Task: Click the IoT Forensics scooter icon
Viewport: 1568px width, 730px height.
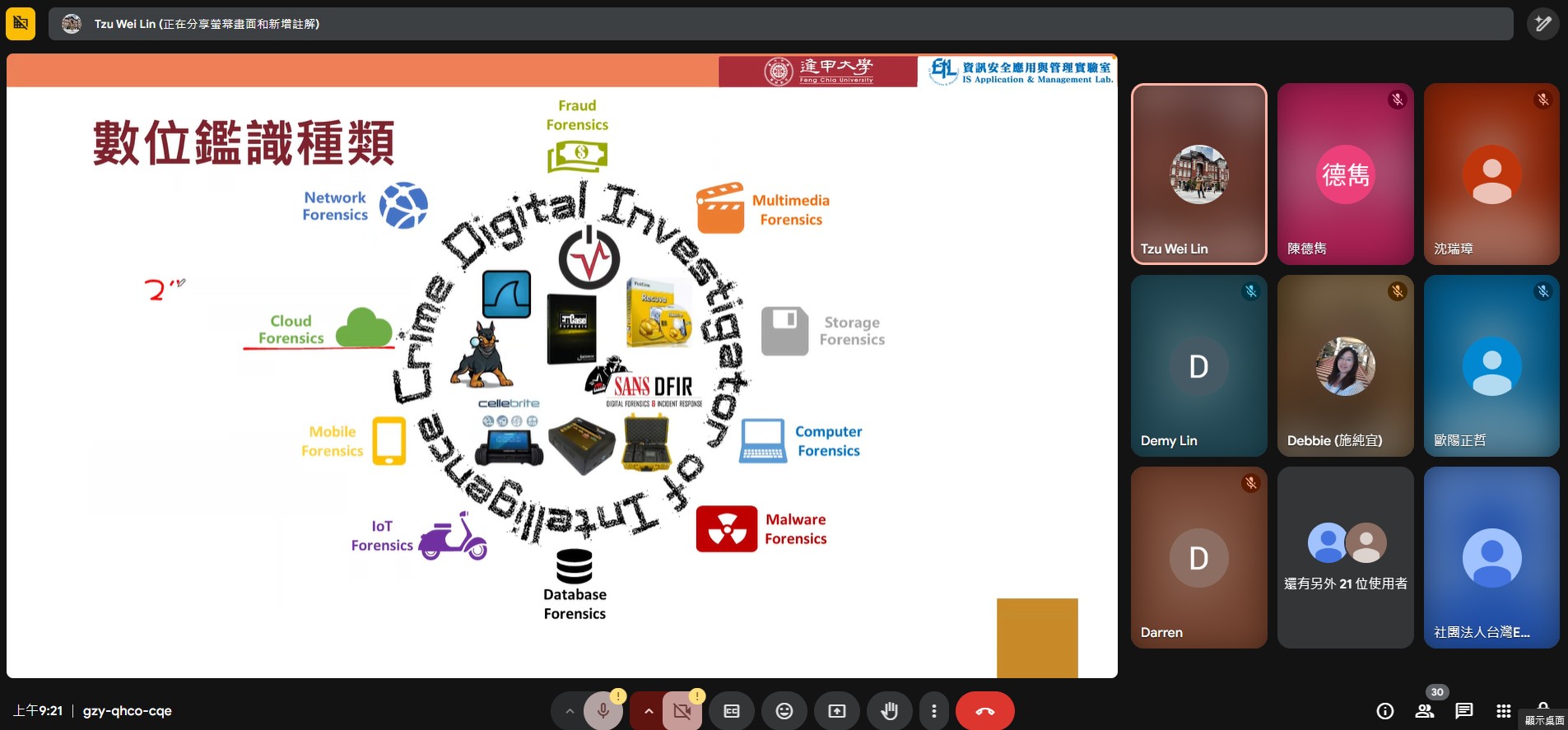Action: click(453, 537)
